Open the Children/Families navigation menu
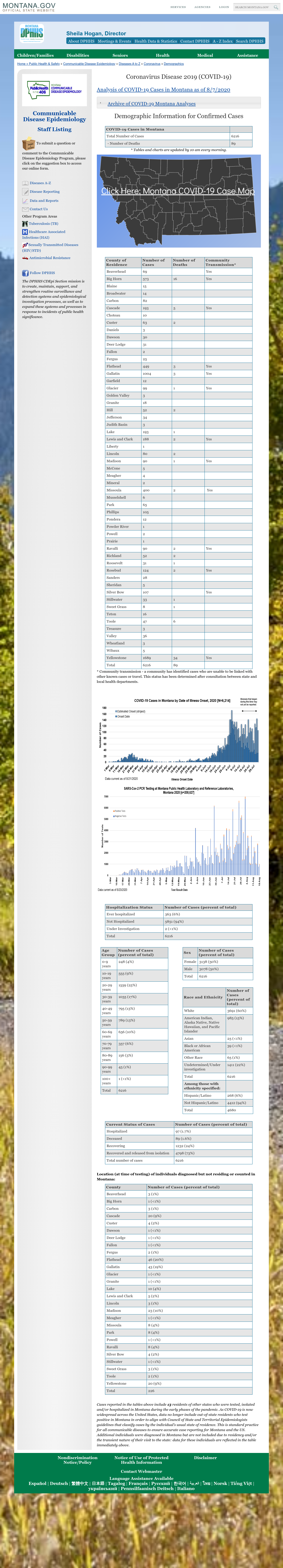The image size is (283, 1568). 35,55
